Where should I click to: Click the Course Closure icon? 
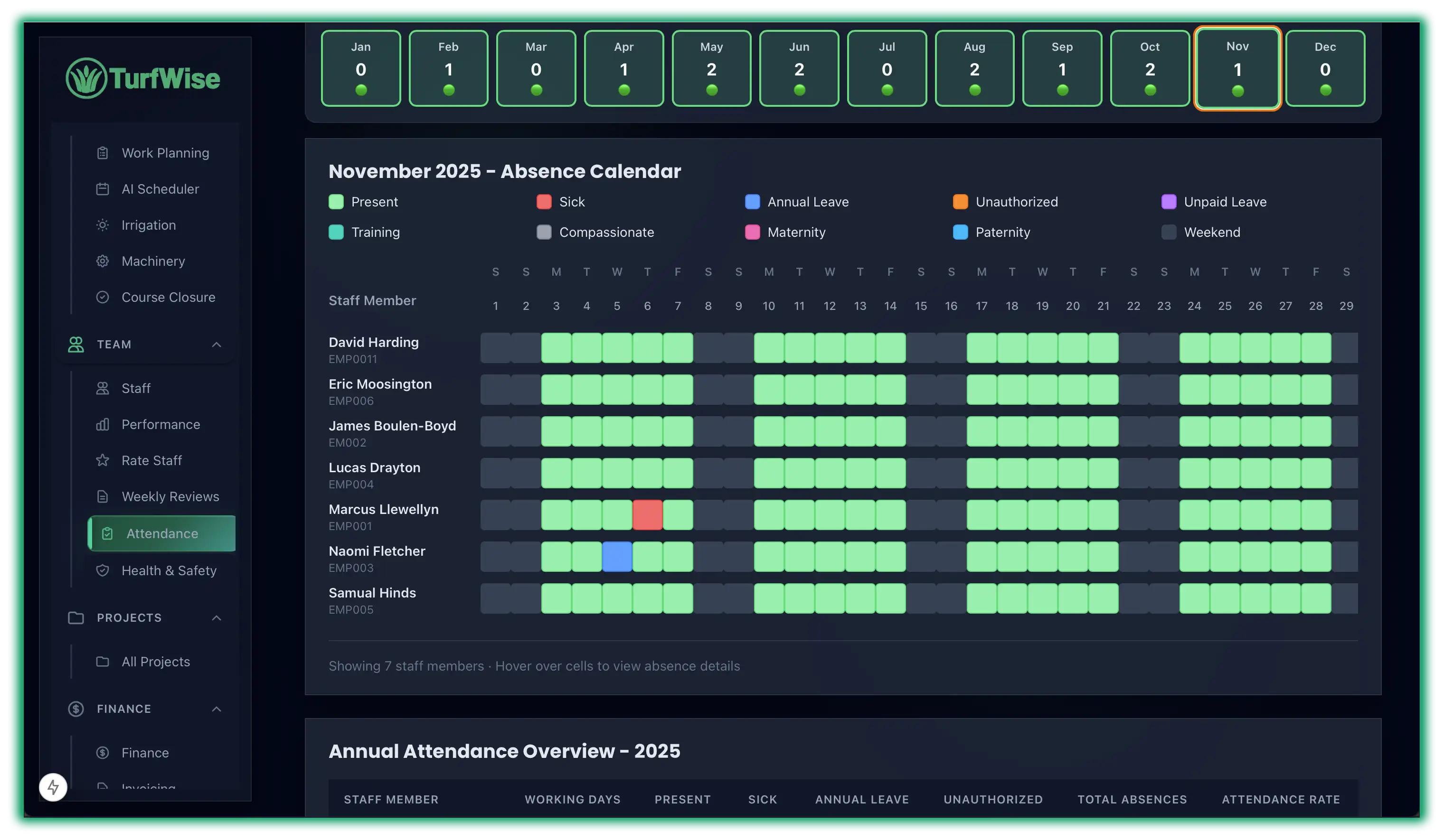[x=103, y=297]
